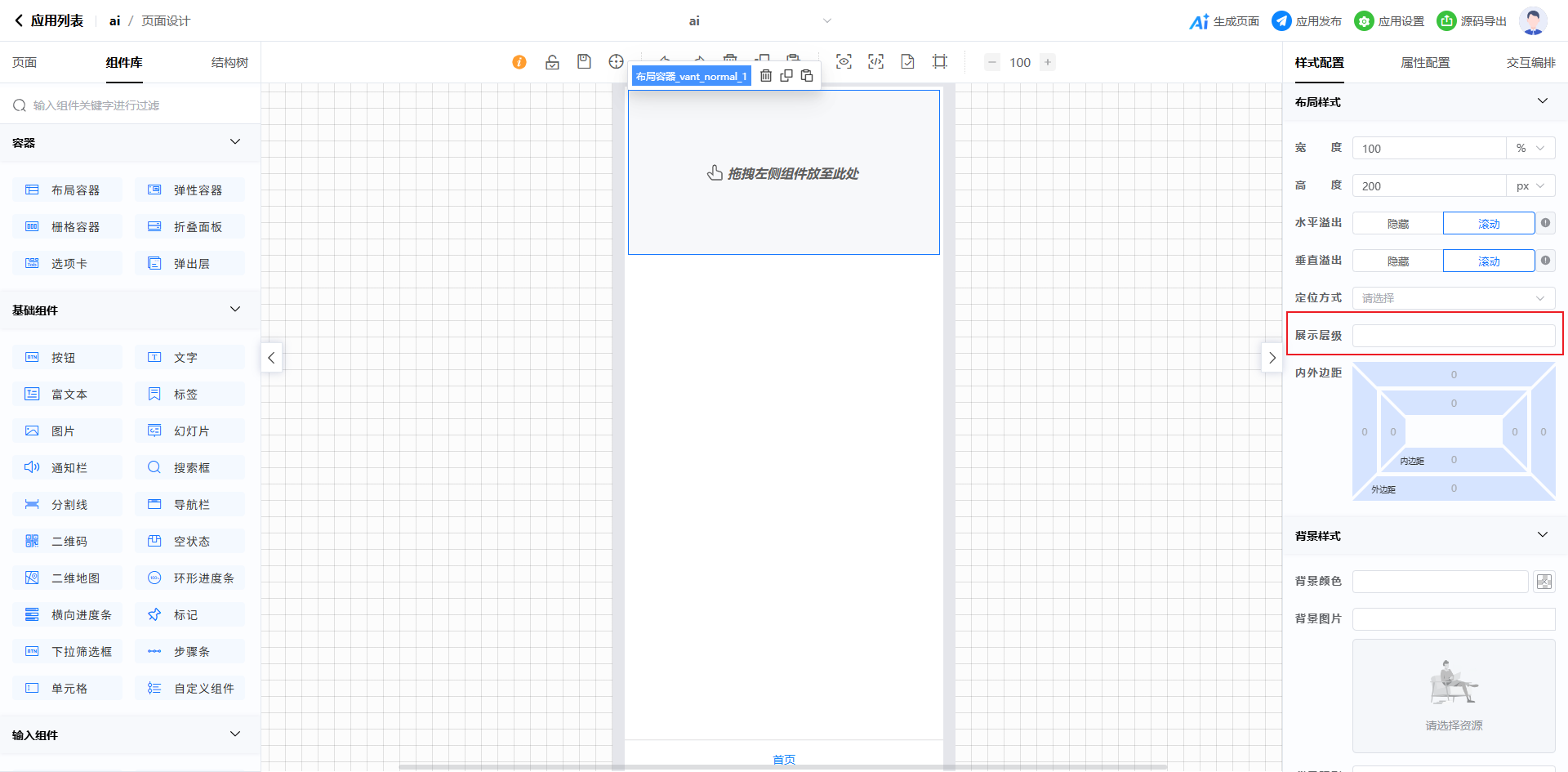
Task: Click the unlock icon in toolbar
Action: tap(552, 62)
